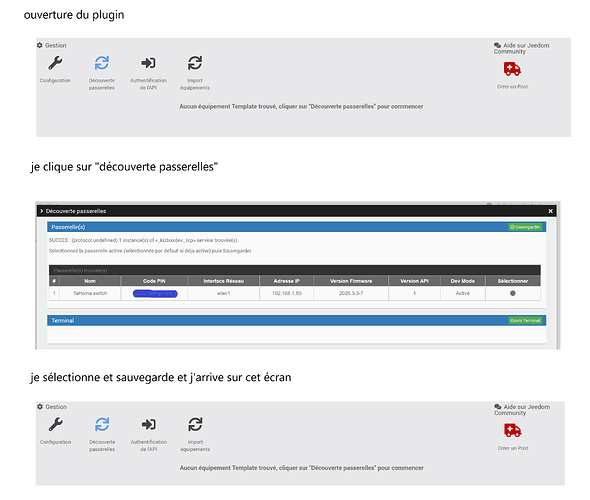590x500 pixels.
Task: Click chevron beside Découverte passerelles dialog title
Action: click(41, 211)
